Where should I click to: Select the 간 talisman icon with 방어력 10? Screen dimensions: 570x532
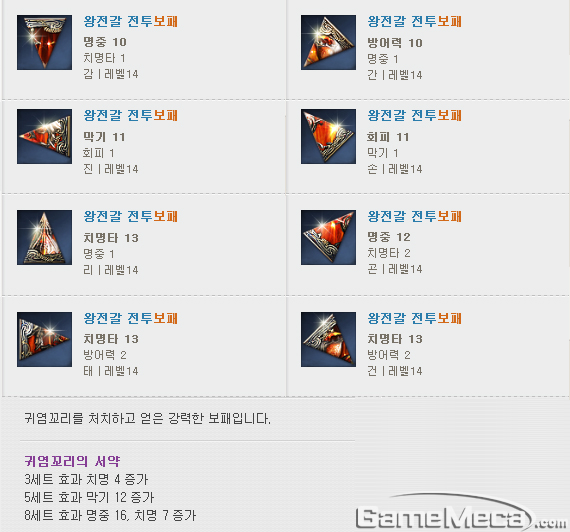(328, 43)
